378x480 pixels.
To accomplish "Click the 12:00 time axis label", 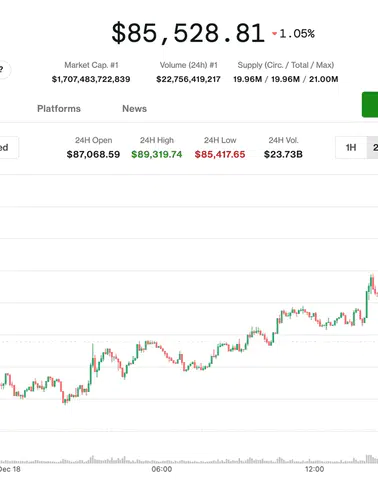I will 314,469.
